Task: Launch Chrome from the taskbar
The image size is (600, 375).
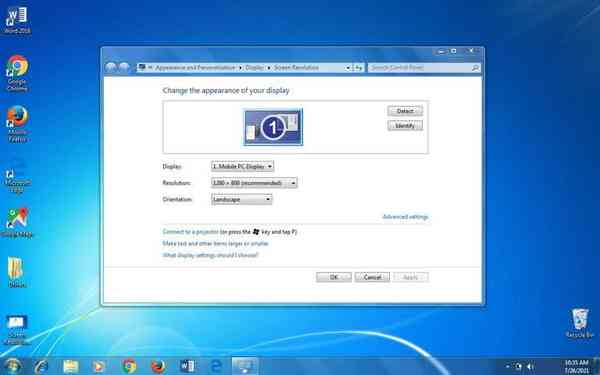Action: pyautogui.click(x=129, y=367)
